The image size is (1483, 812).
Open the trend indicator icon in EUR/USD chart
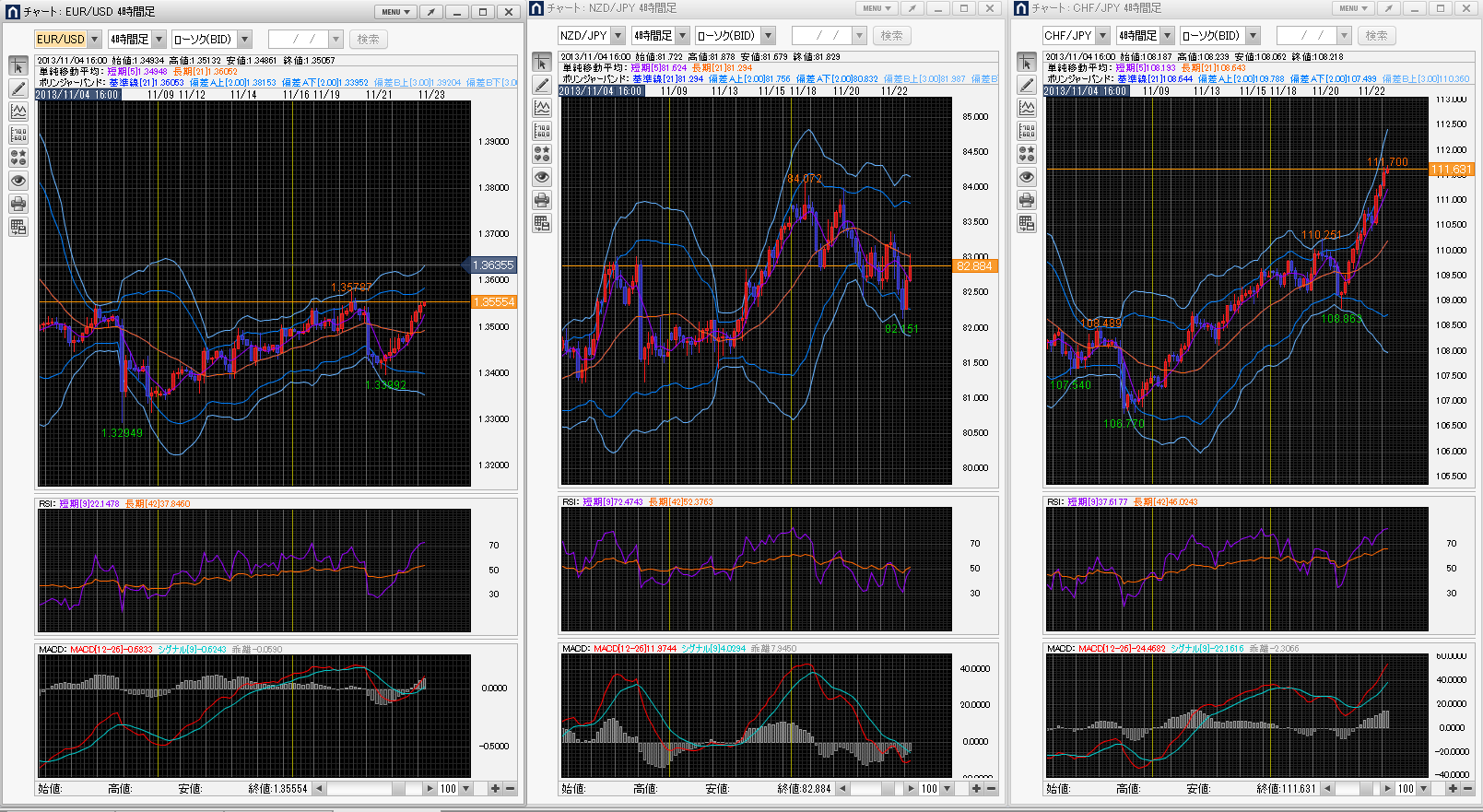coord(18,112)
